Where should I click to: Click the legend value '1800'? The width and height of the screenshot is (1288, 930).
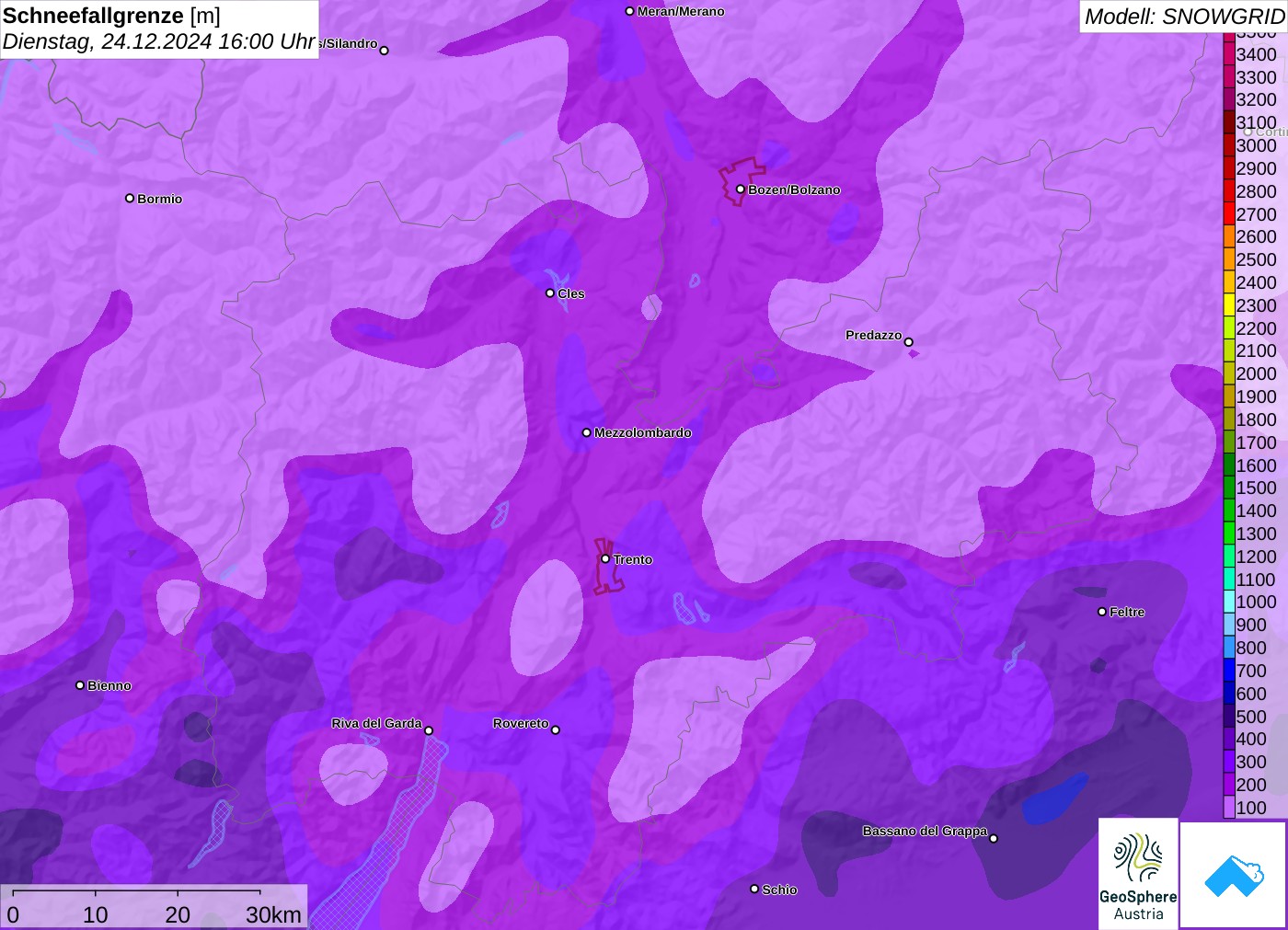1256,419
